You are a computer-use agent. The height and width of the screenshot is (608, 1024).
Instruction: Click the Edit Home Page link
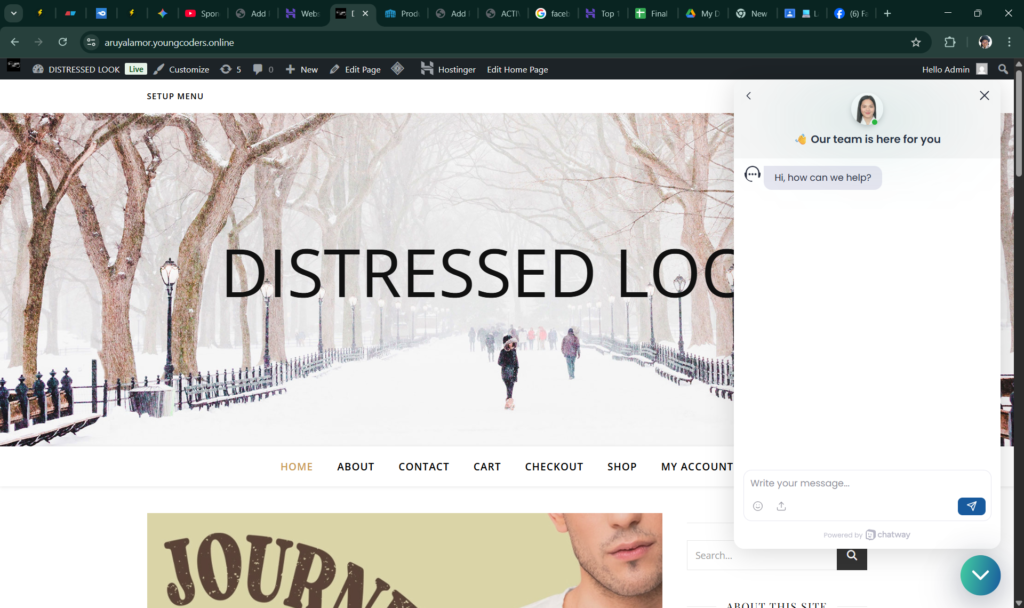pyautogui.click(x=517, y=70)
